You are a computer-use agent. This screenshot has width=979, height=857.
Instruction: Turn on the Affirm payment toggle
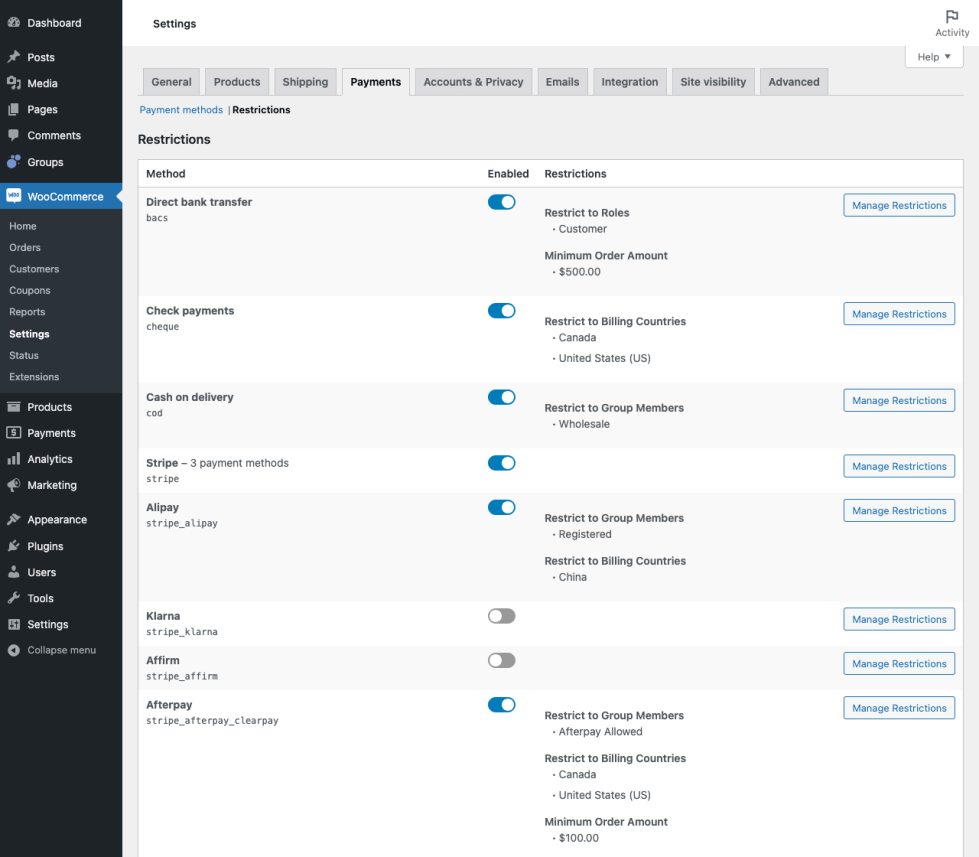tap(501, 660)
